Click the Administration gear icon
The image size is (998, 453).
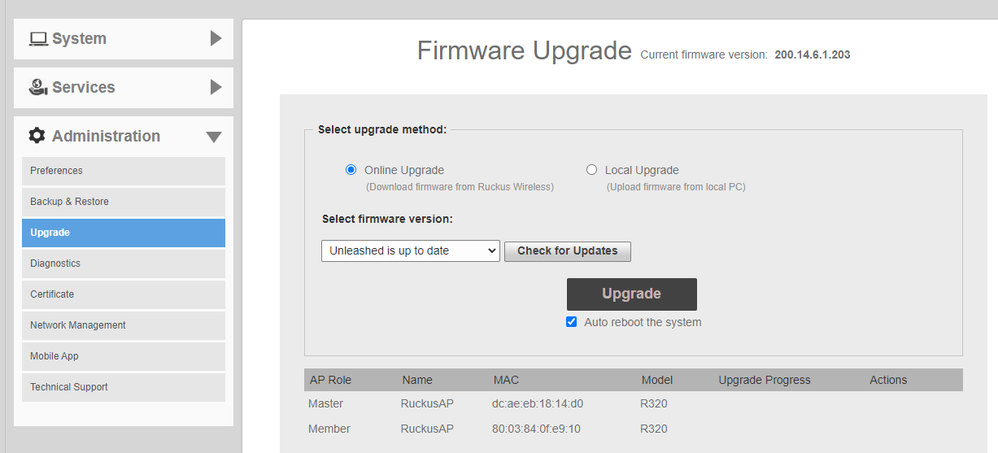[38, 136]
